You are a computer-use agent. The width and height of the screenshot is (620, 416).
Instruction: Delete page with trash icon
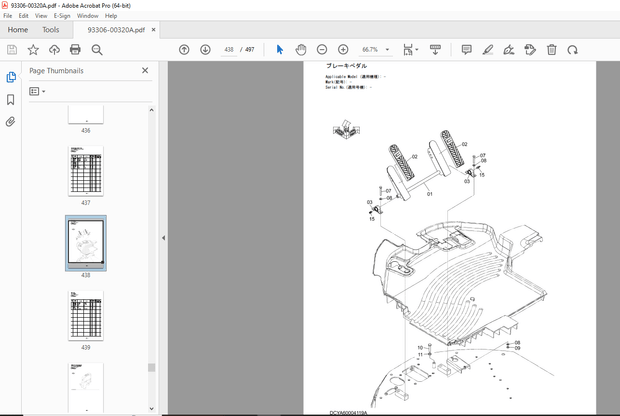(552, 49)
